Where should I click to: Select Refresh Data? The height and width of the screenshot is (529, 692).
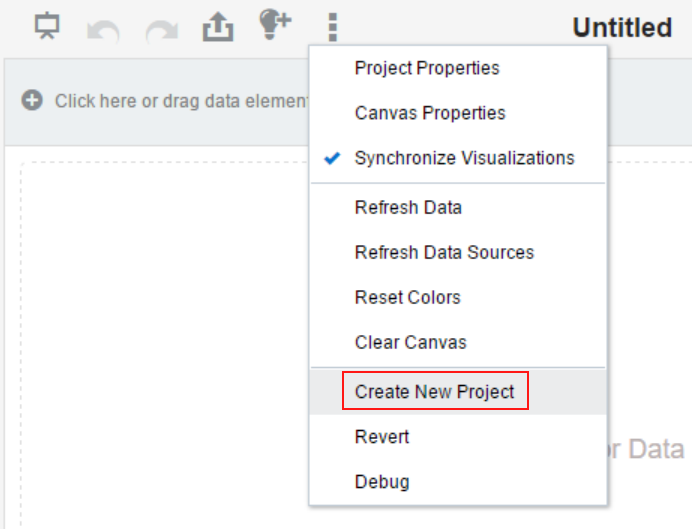point(458,207)
